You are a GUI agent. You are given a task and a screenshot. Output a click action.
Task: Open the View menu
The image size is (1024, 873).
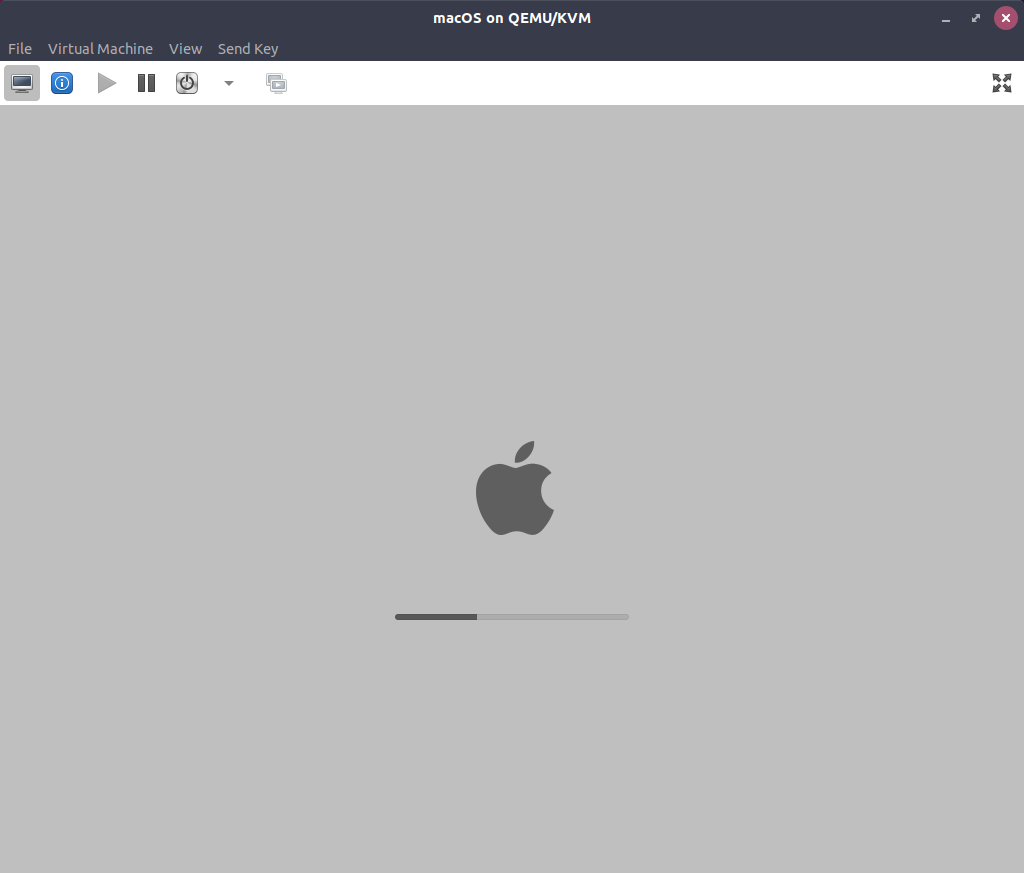click(185, 49)
